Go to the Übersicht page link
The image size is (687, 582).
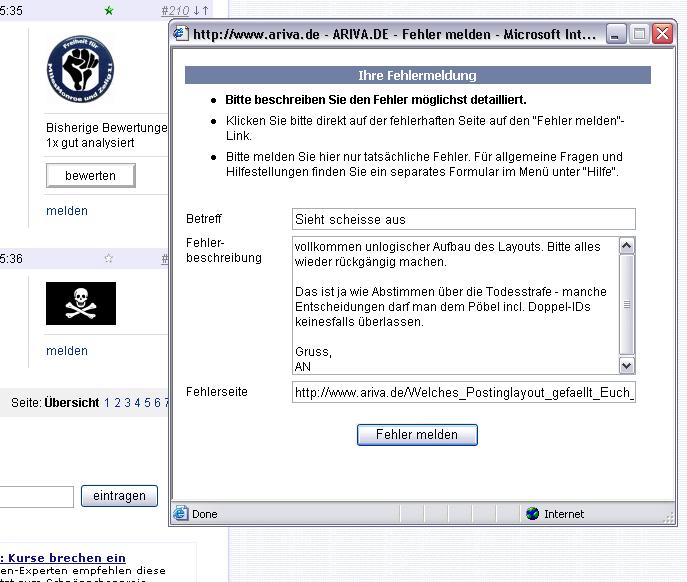(72, 402)
